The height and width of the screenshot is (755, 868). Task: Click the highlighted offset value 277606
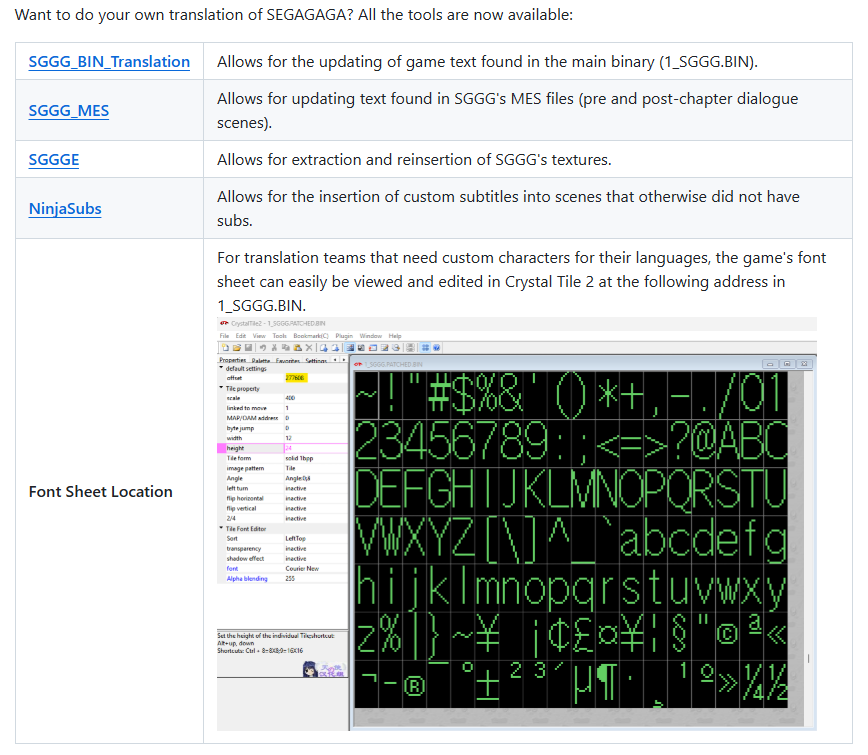click(x=295, y=378)
